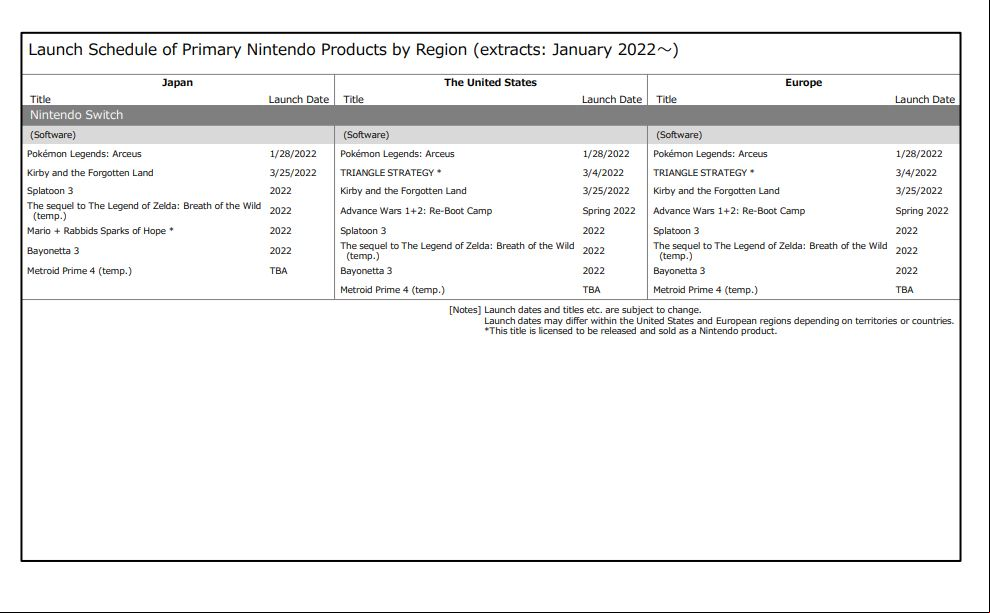Select 'Splatoon 3' in the Japan list
990x613 pixels.
pyautogui.click(x=50, y=191)
